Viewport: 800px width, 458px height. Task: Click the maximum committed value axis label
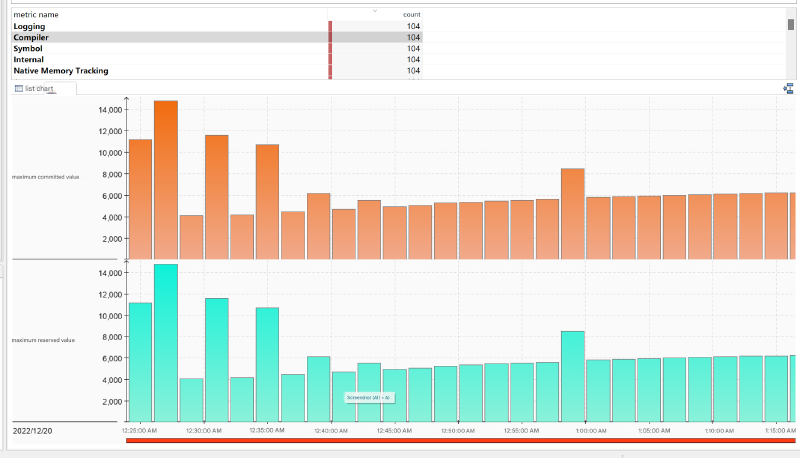45,177
